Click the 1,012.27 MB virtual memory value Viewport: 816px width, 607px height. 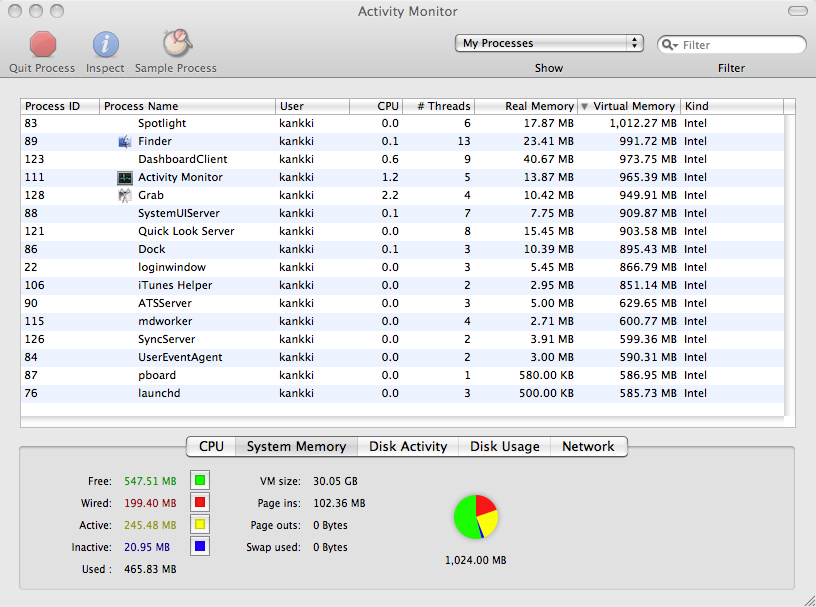pos(643,123)
